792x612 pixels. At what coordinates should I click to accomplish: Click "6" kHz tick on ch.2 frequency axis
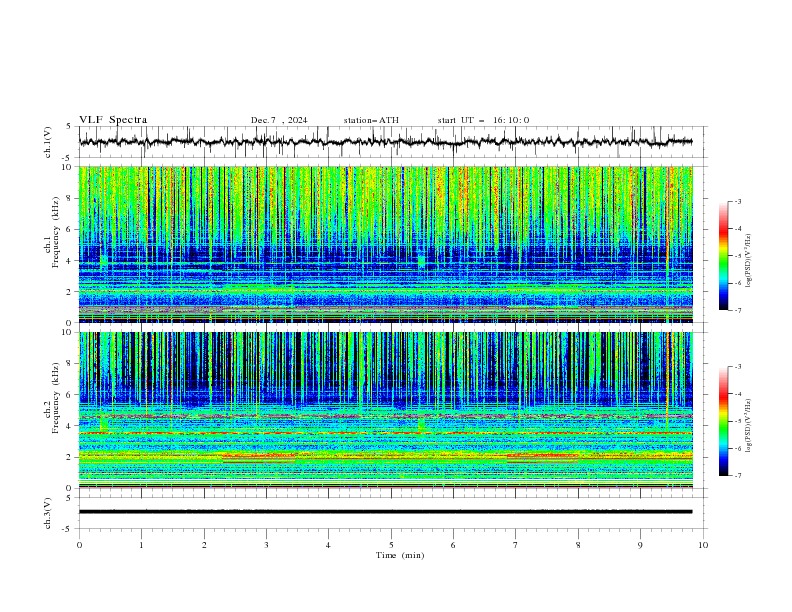69,395
